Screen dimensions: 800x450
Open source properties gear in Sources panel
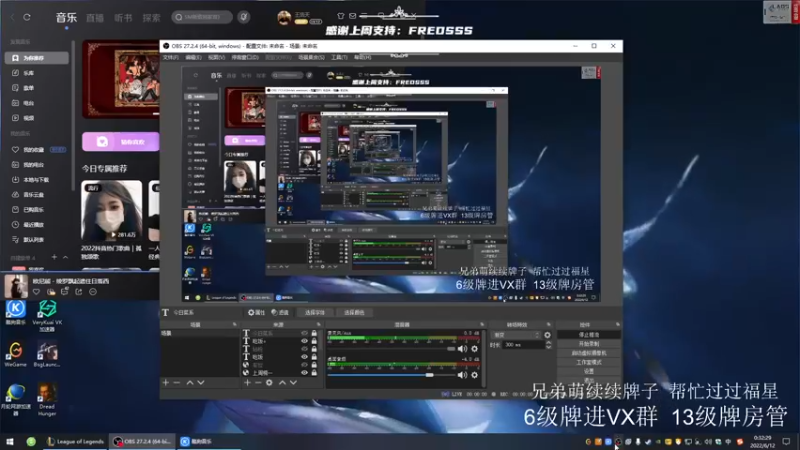[x=269, y=382]
